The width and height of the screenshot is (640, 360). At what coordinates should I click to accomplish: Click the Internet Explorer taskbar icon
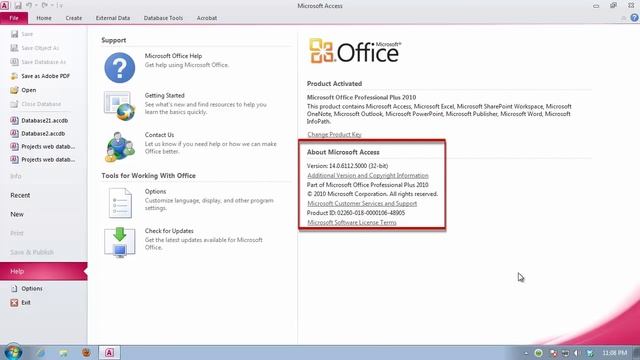(x=40, y=353)
